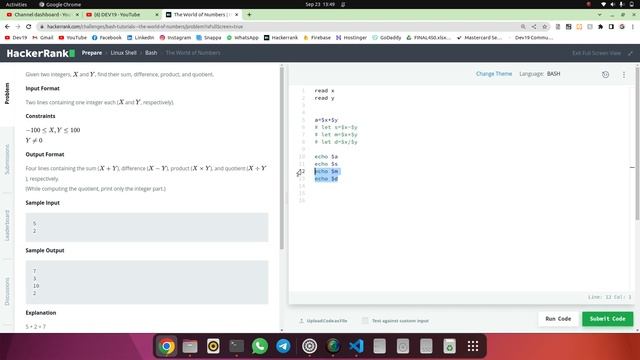Click the share icon in address bar
The image size is (640, 360).
coord(534,27)
